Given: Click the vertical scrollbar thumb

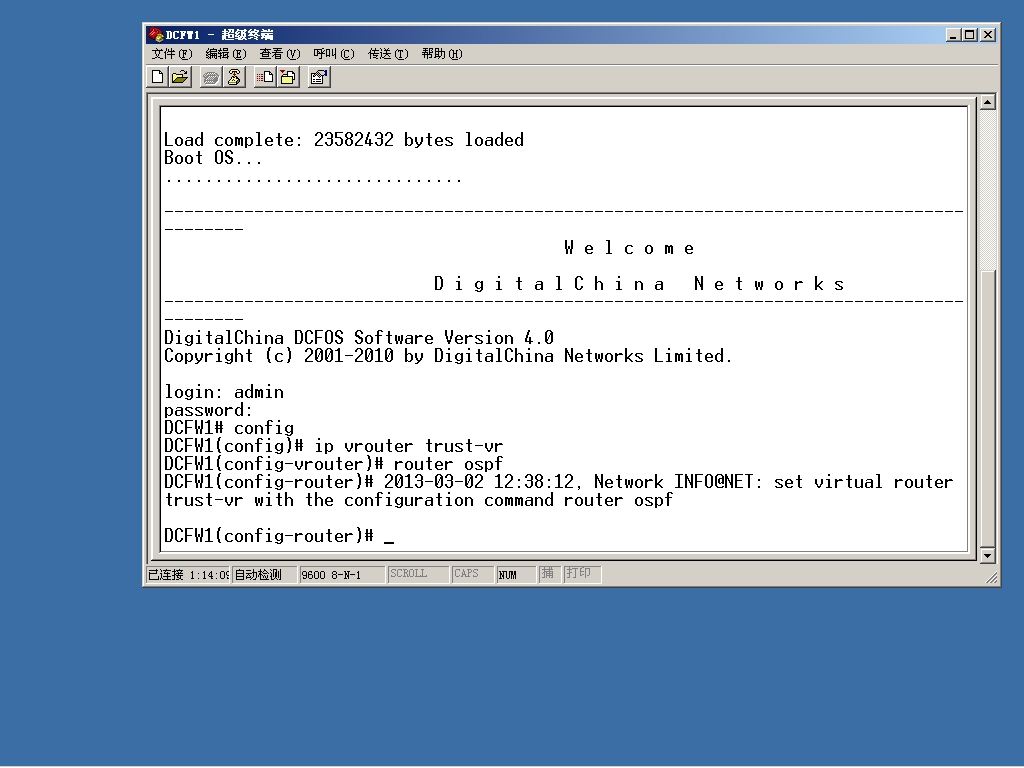Looking at the screenshot, I should coord(987,408).
